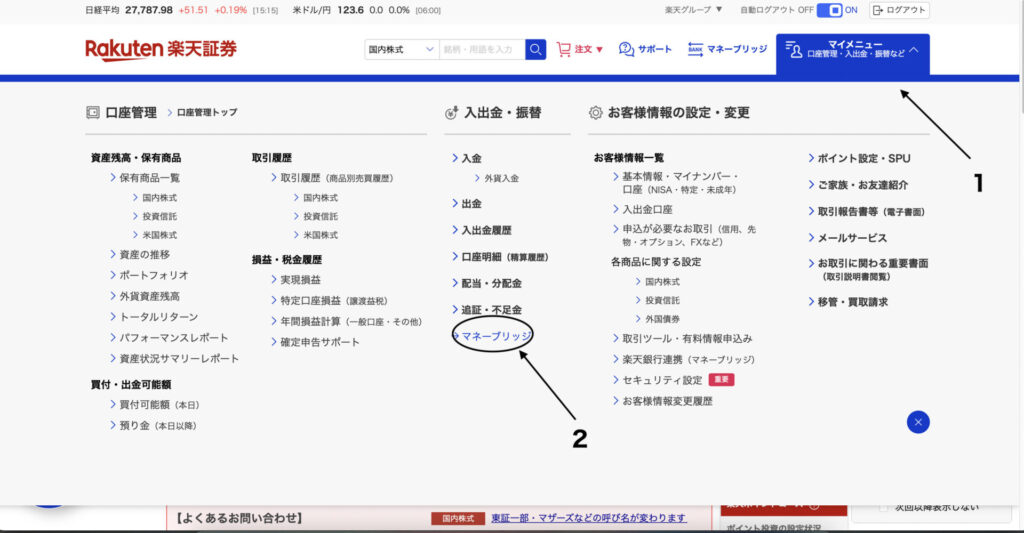Open マネーブリッジ in top navigation

[x=728, y=49]
